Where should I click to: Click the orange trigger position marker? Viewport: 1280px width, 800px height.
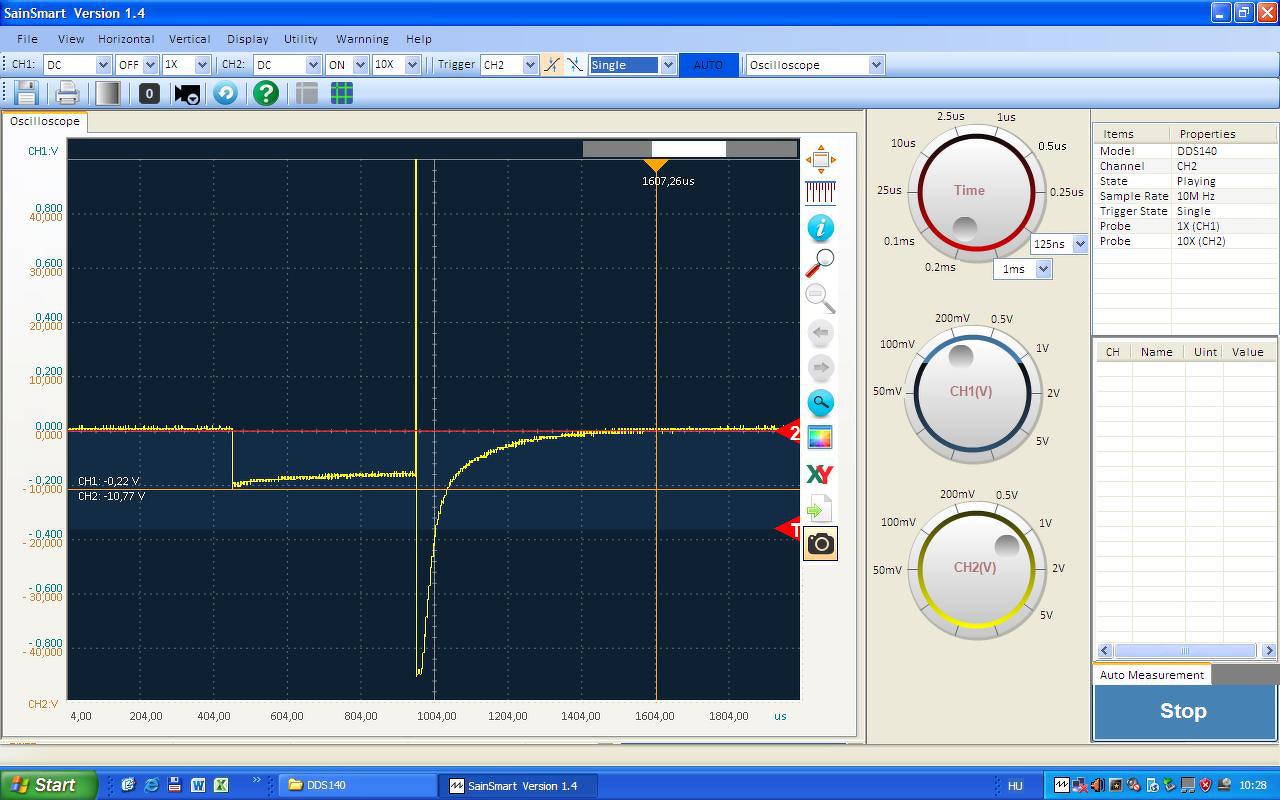656,166
